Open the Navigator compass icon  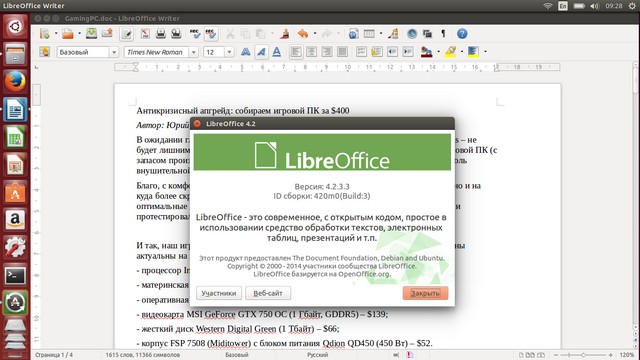(x=412, y=34)
